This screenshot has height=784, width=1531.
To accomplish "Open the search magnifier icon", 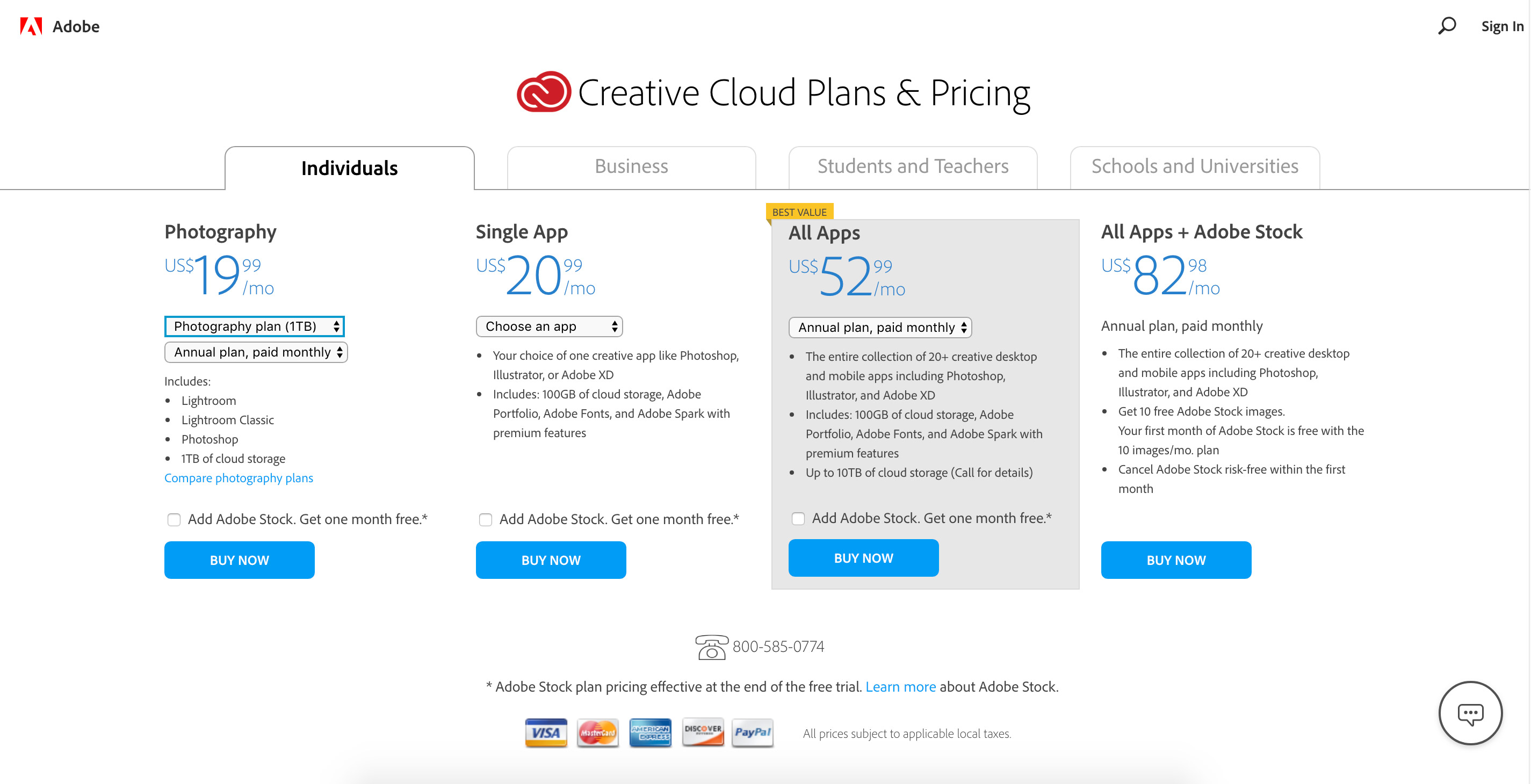I will tap(1447, 26).
